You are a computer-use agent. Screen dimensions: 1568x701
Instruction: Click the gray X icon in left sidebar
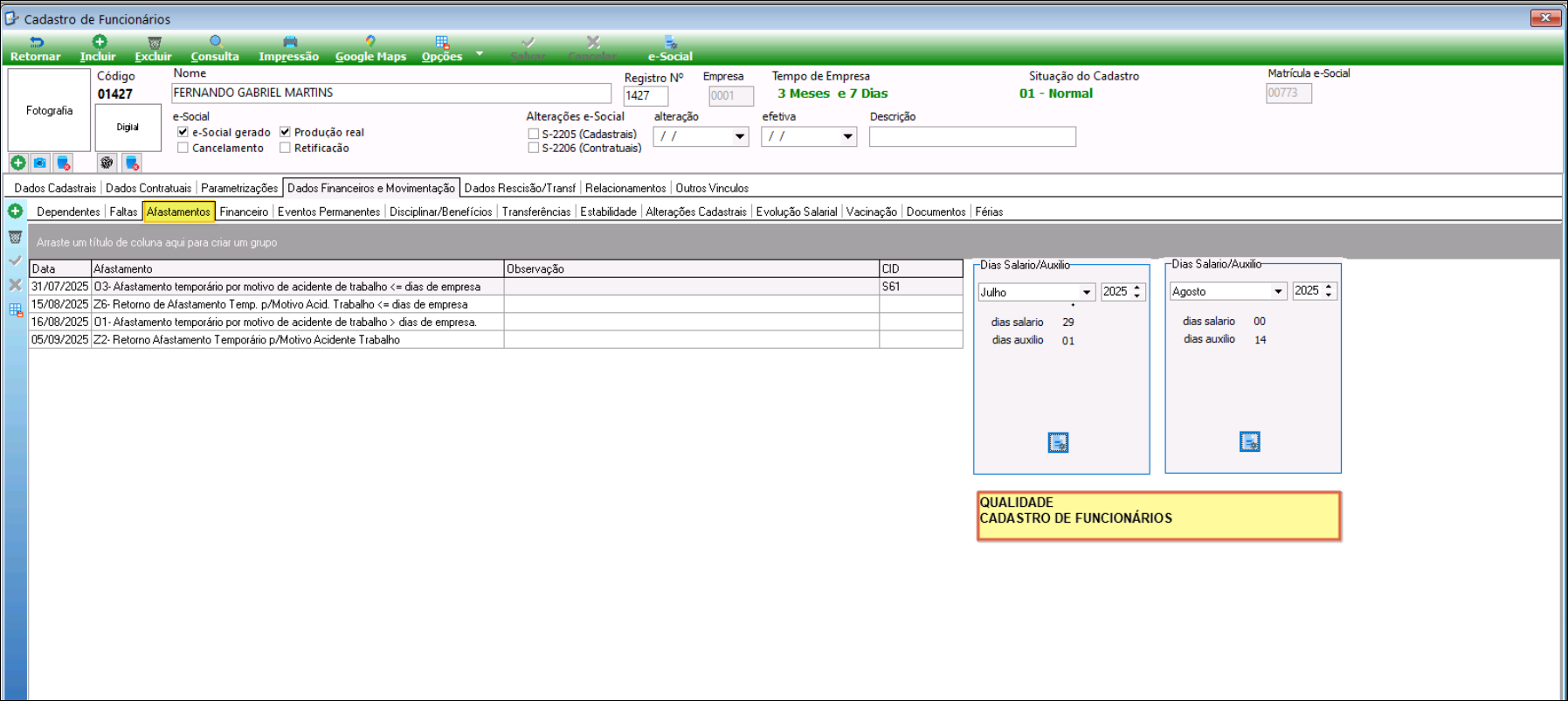pyautogui.click(x=15, y=285)
